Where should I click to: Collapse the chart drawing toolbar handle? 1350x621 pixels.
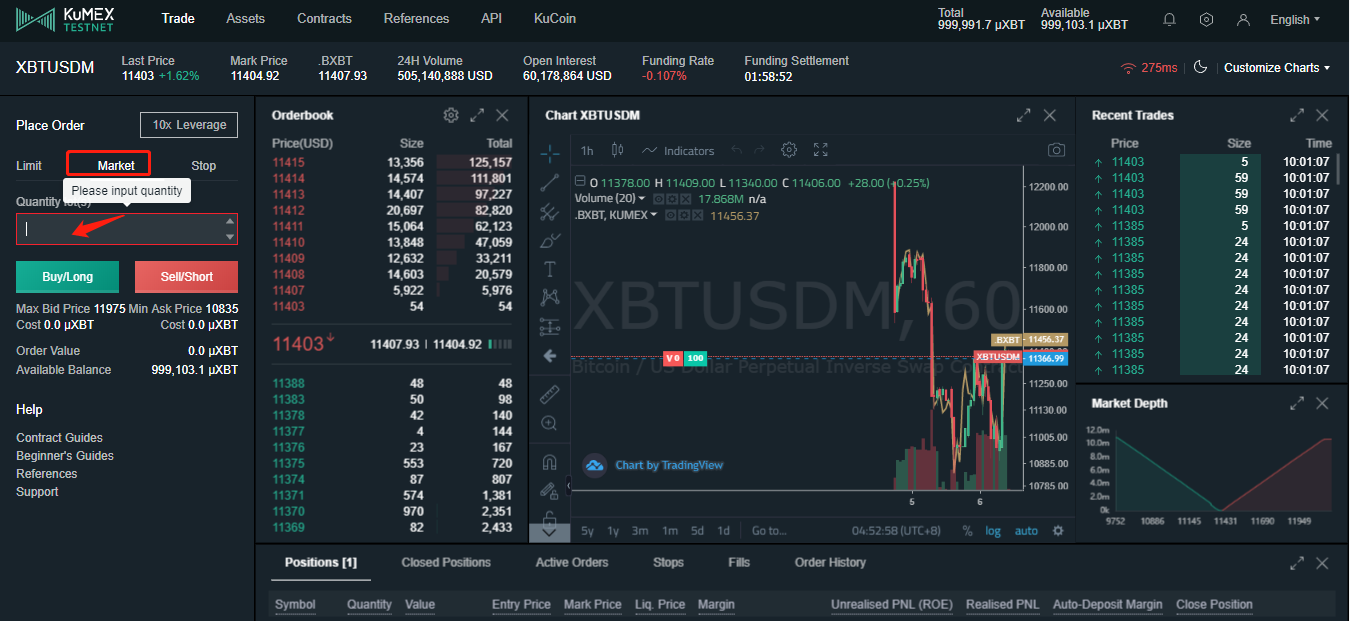click(x=568, y=486)
